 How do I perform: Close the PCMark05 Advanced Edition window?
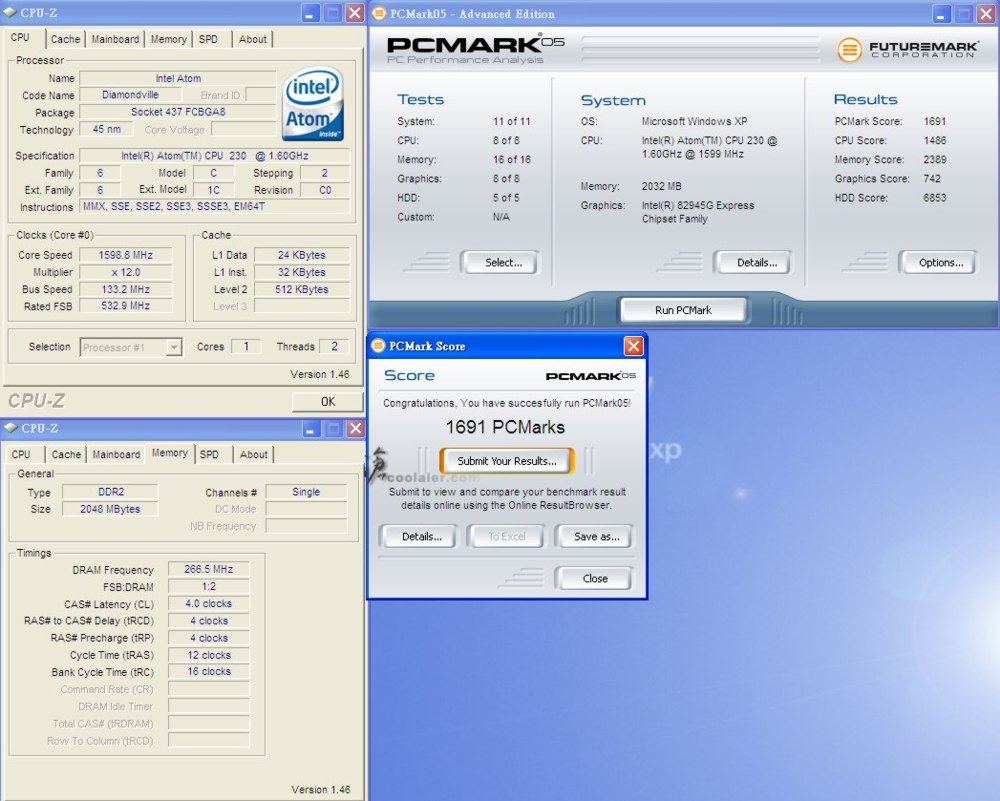pos(986,13)
